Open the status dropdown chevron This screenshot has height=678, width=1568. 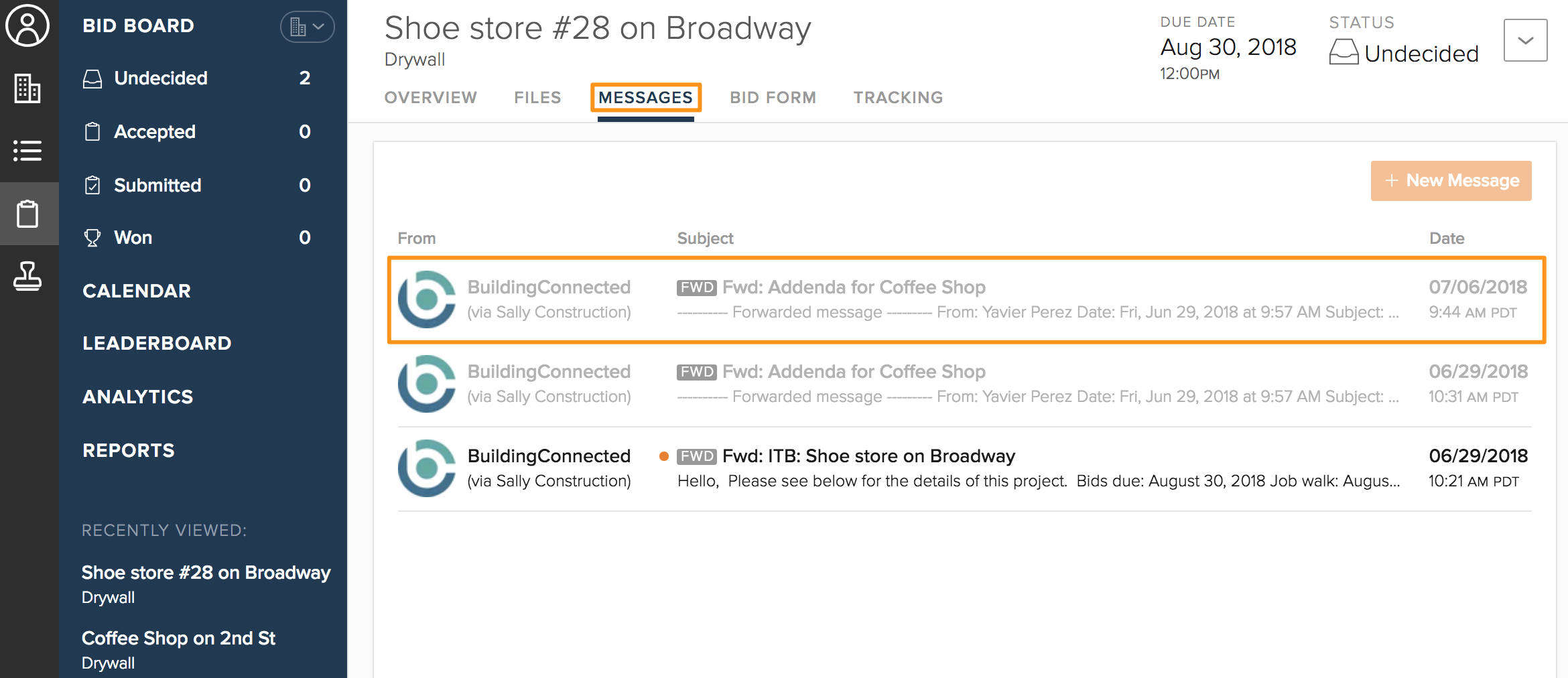(1525, 41)
